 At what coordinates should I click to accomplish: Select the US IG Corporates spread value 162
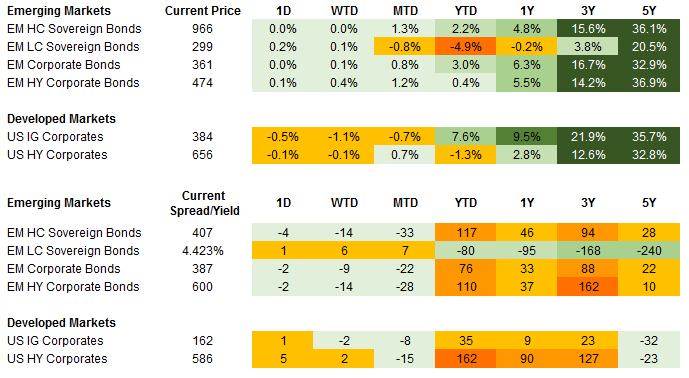[202, 341]
